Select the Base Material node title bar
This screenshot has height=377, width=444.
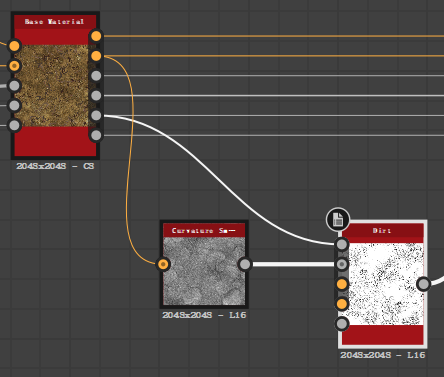coord(55,22)
